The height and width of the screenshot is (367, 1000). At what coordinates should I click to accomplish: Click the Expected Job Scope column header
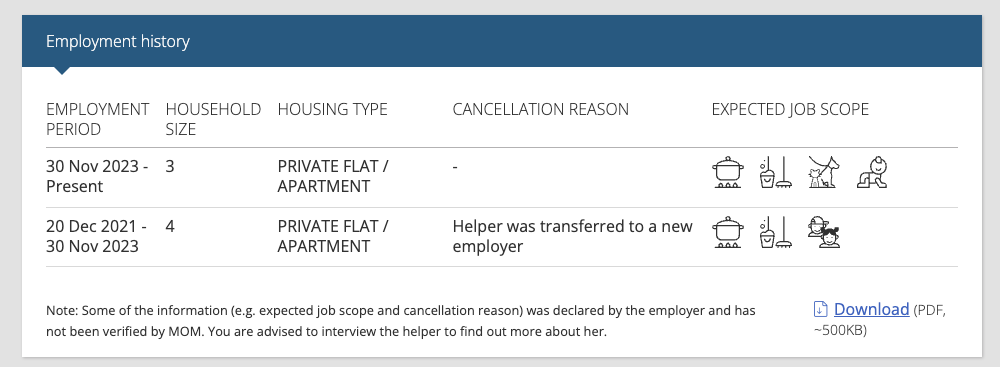[x=790, y=109]
